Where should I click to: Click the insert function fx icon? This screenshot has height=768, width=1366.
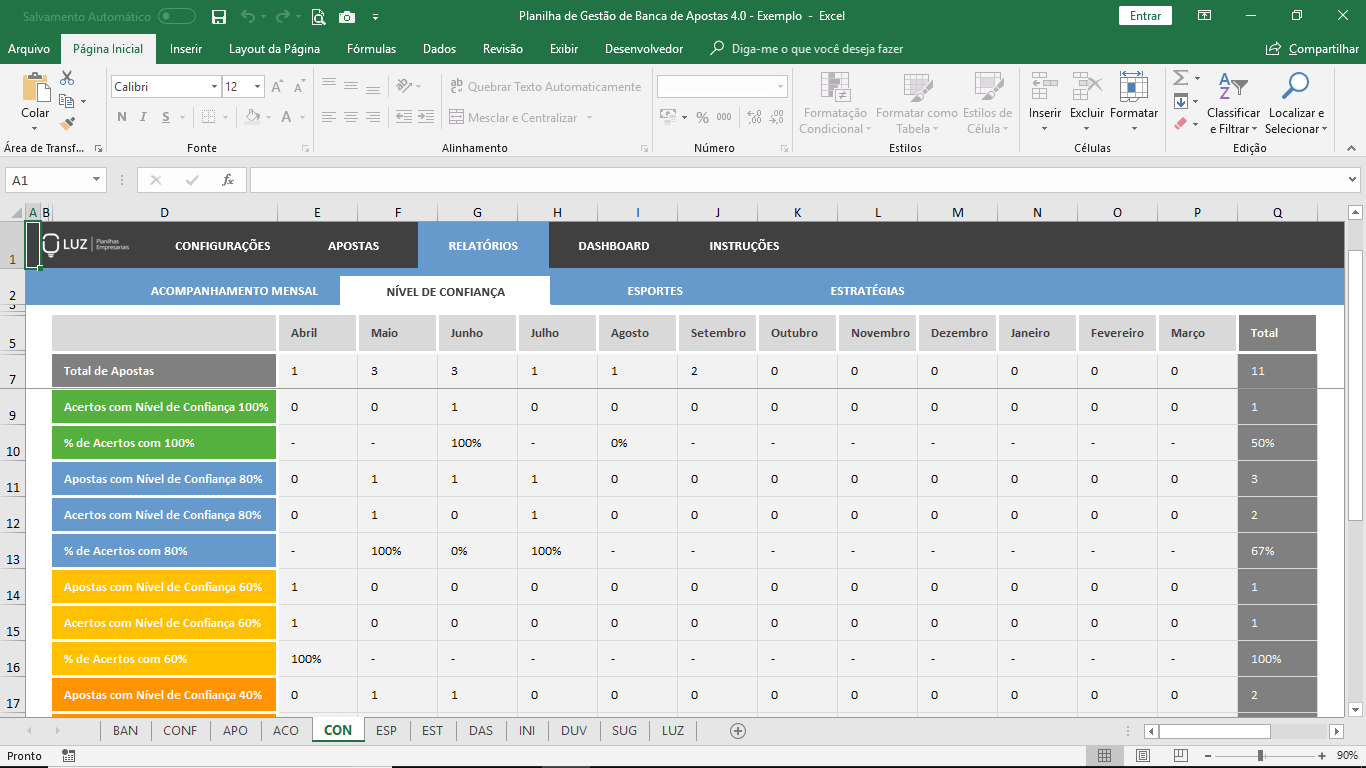coord(228,180)
